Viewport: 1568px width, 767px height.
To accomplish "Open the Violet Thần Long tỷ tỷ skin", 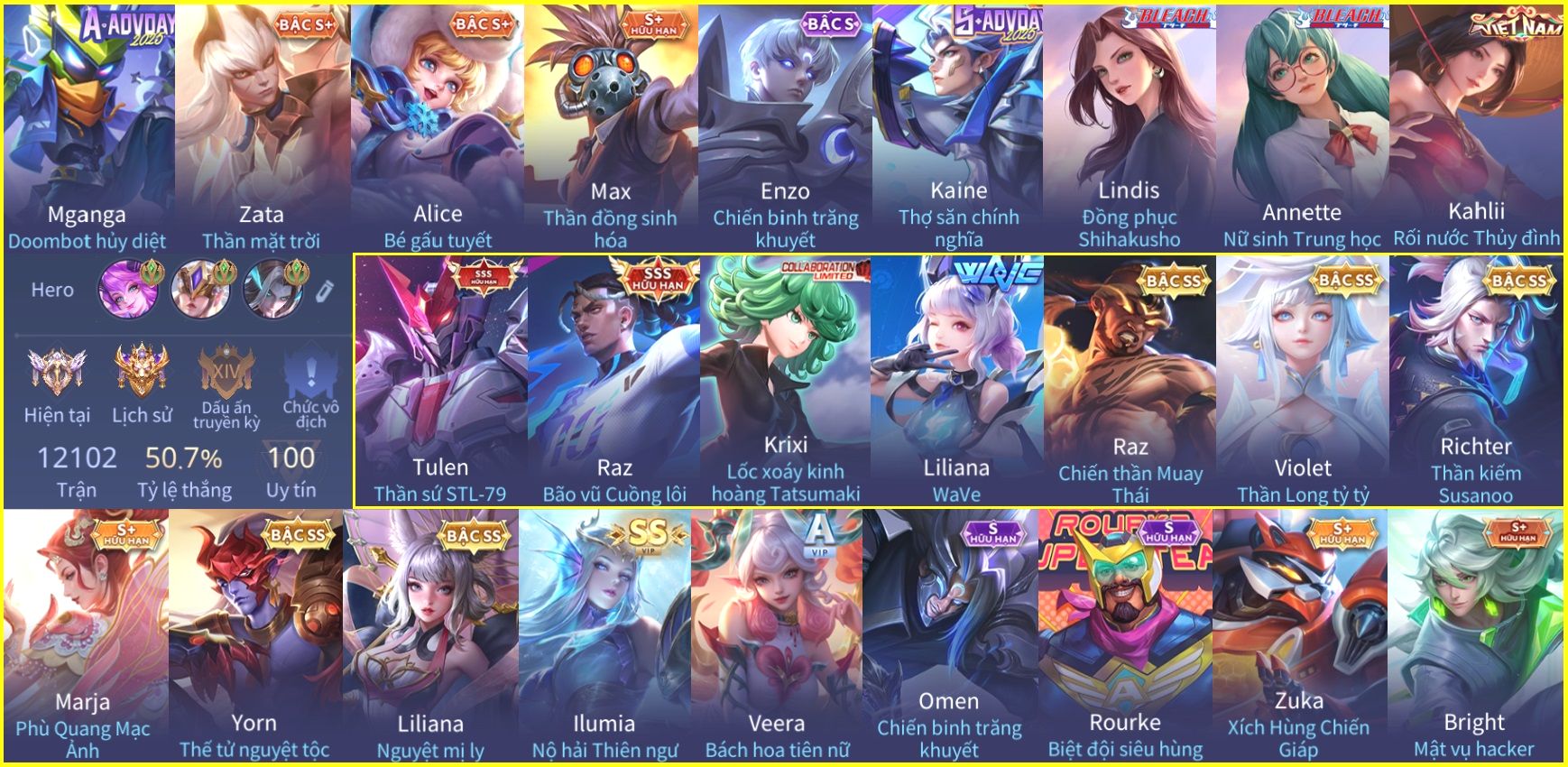I will click(1302, 382).
